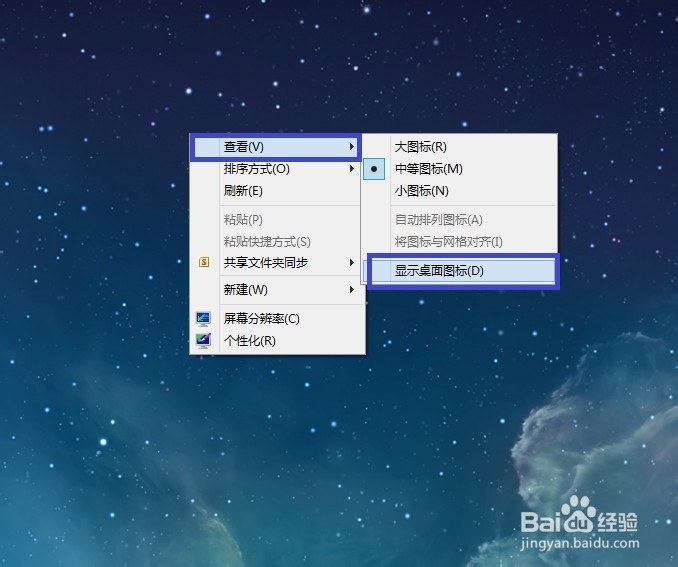678x567 pixels.
Task: Toggle 将图标与网格对齐(I) option
Action: pyautogui.click(x=459, y=241)
